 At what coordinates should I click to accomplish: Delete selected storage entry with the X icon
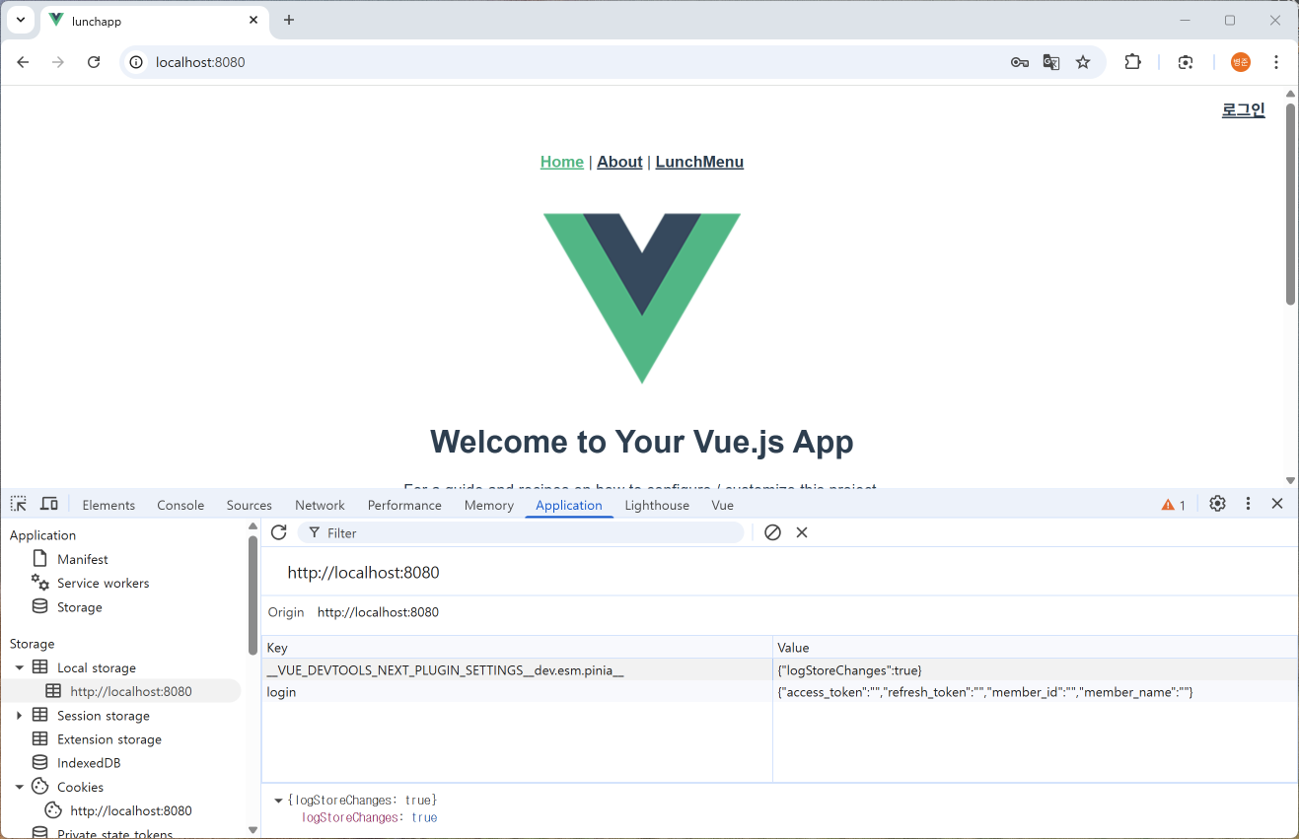(802, 532)
